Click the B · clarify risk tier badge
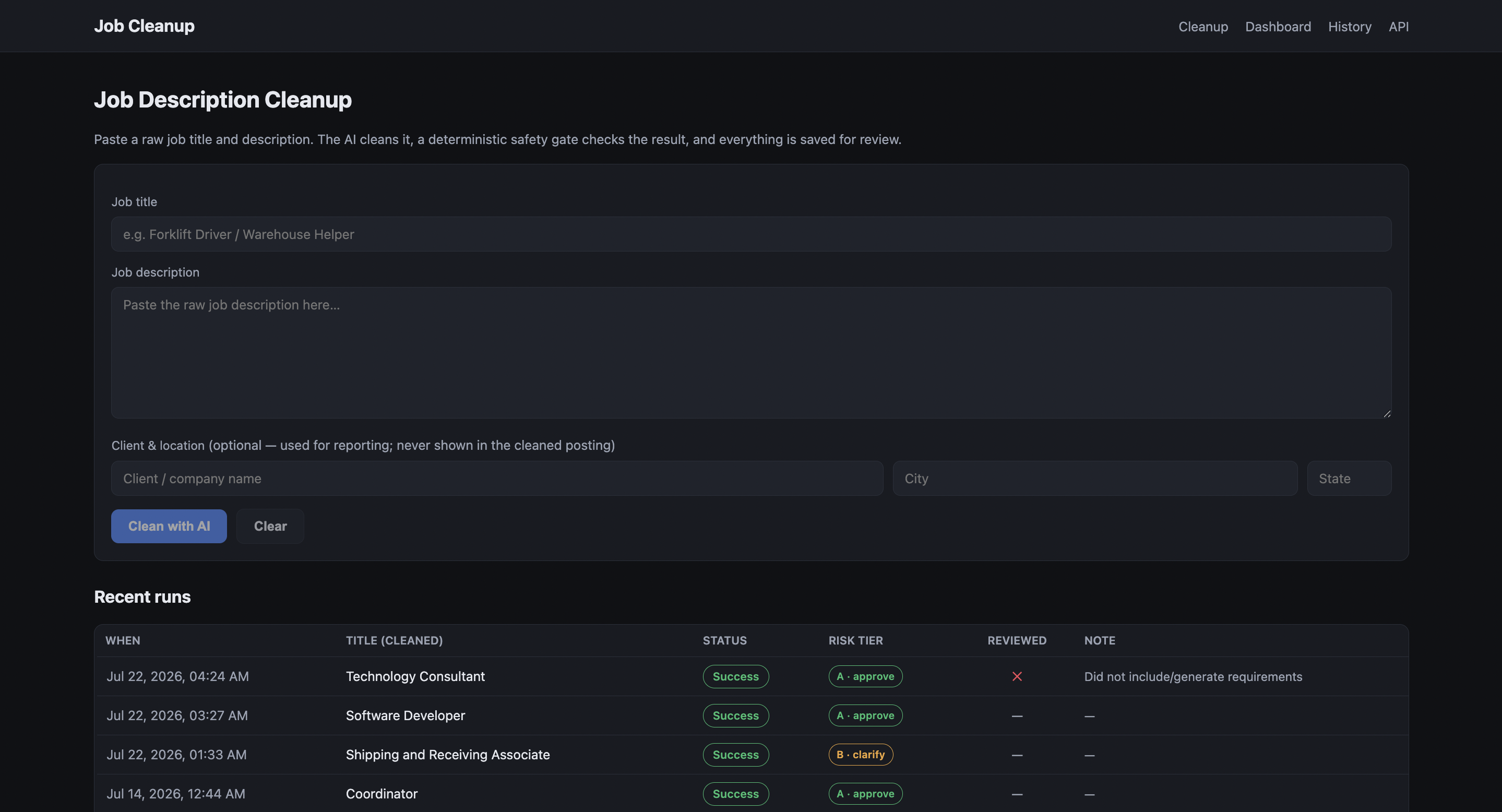 [861, 755]
